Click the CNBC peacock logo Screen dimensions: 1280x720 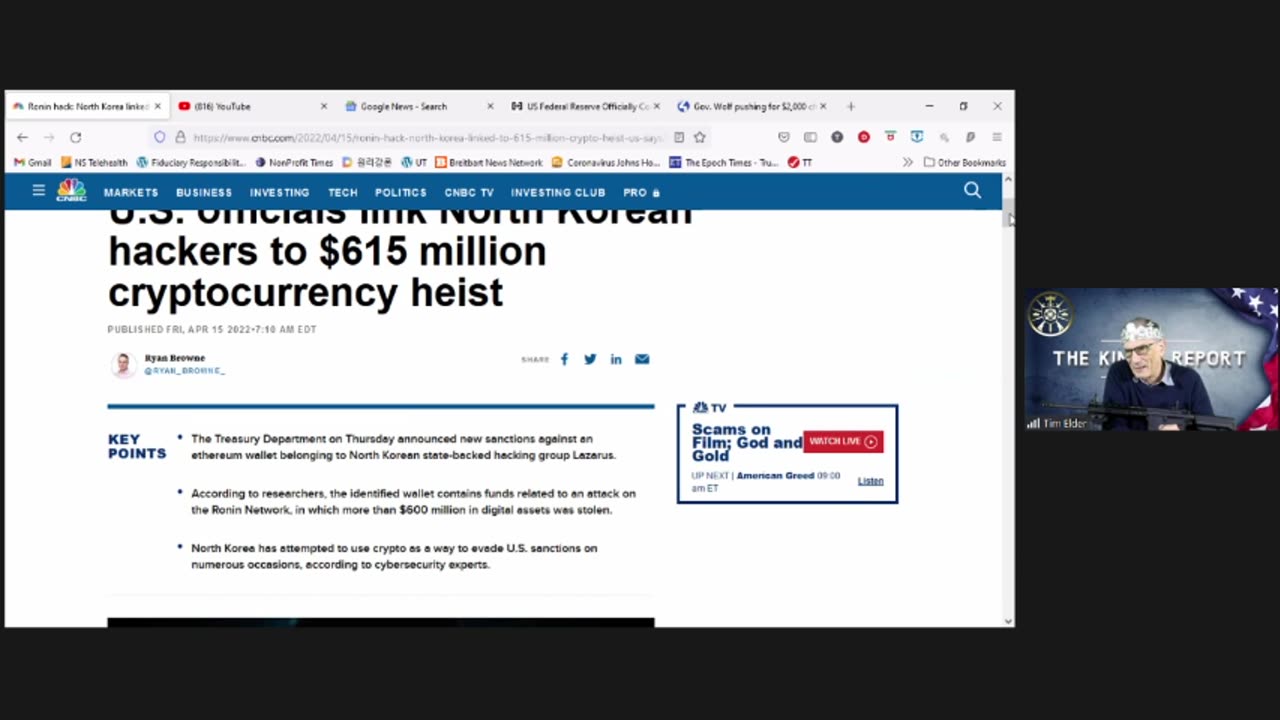tap(71, 190)
